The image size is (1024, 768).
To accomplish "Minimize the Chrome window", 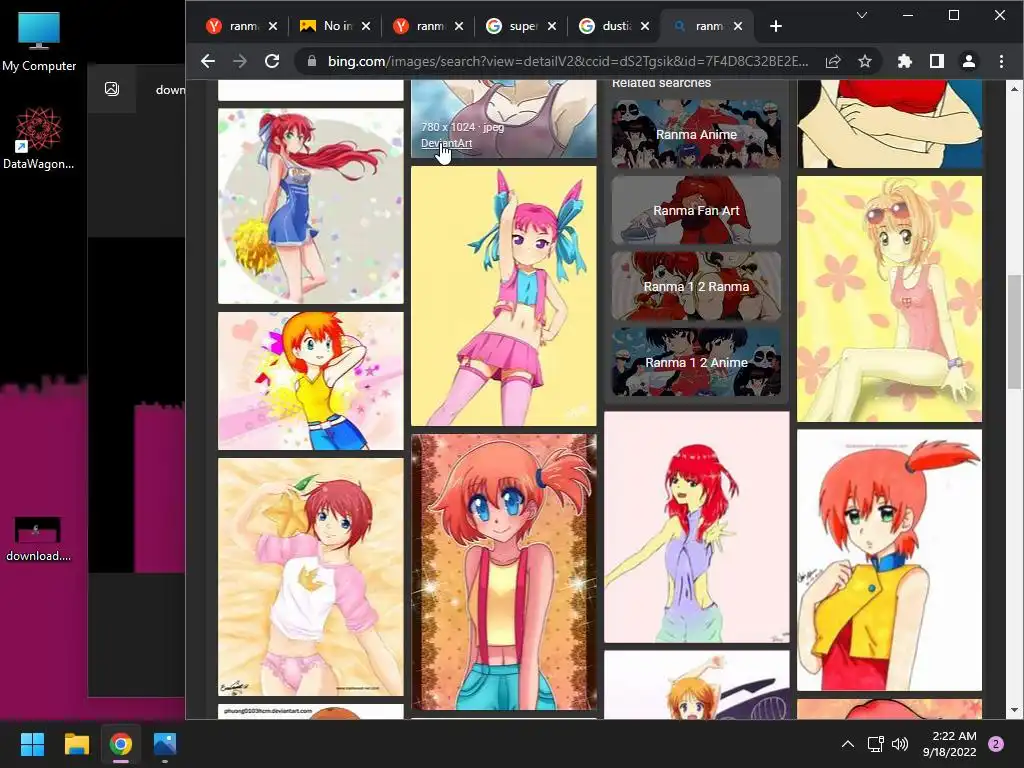I will [x=908, y=15].
